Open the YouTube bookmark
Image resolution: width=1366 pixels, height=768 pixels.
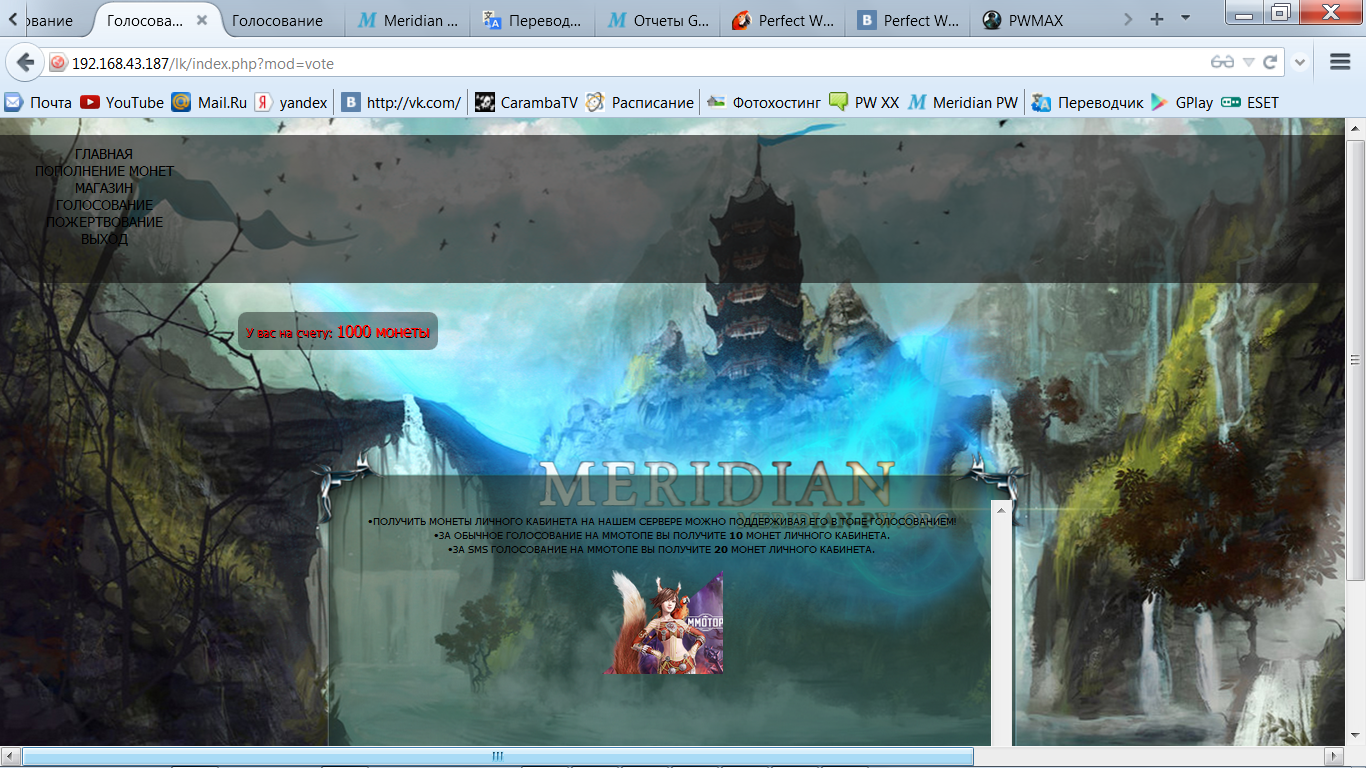click(x=122, y=102)
